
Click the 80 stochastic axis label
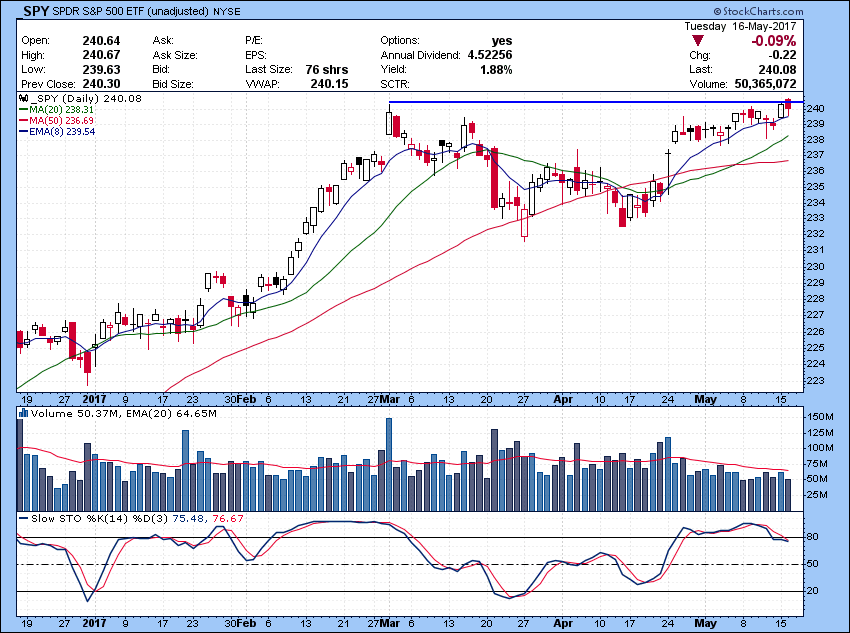point(814,537)
